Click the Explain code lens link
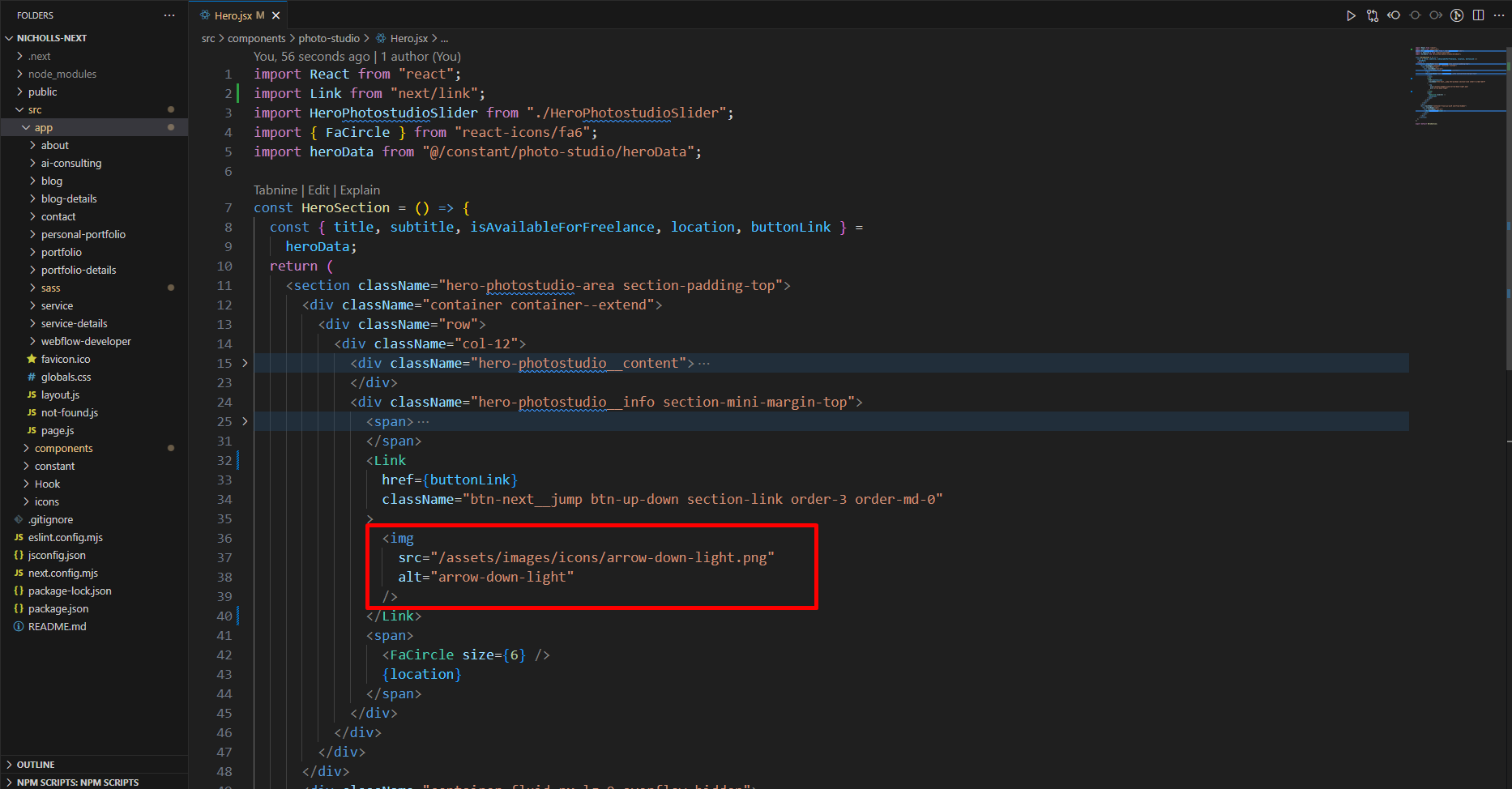This screenshot has height=789, width=1512. (360, 190)
